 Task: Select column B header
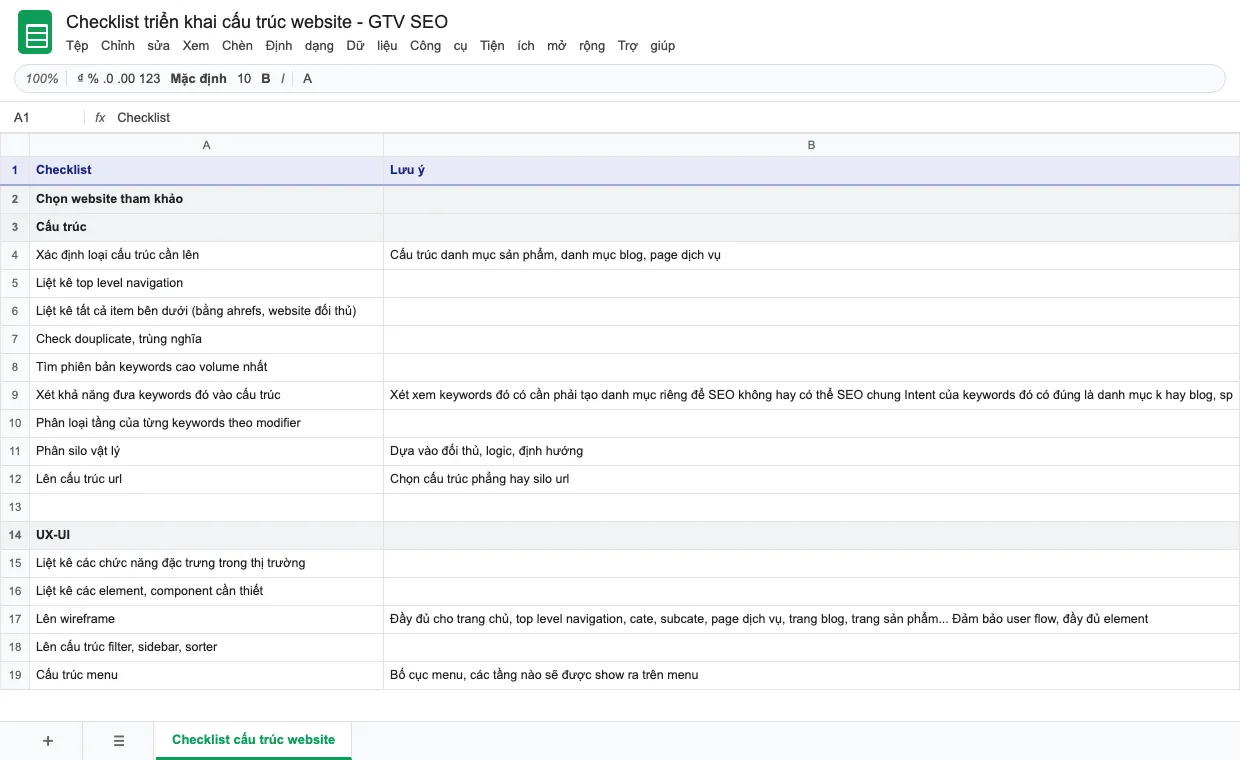[x=811, y=145]
